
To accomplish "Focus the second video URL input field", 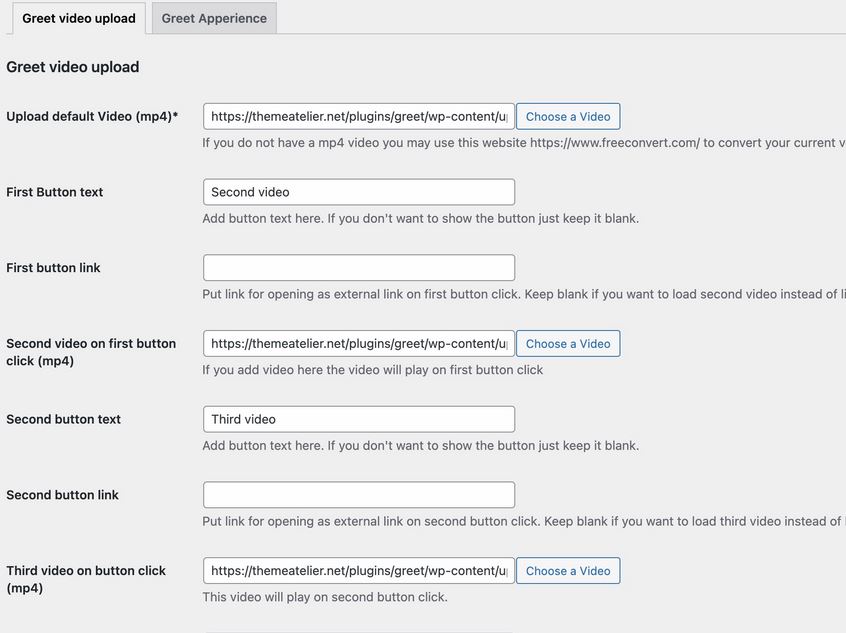I will click(359, 344).
